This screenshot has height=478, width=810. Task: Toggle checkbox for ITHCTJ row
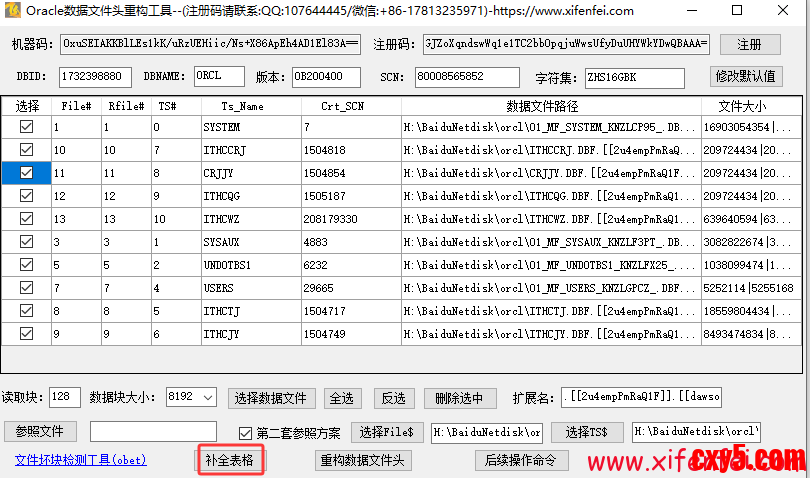point(26,311)
